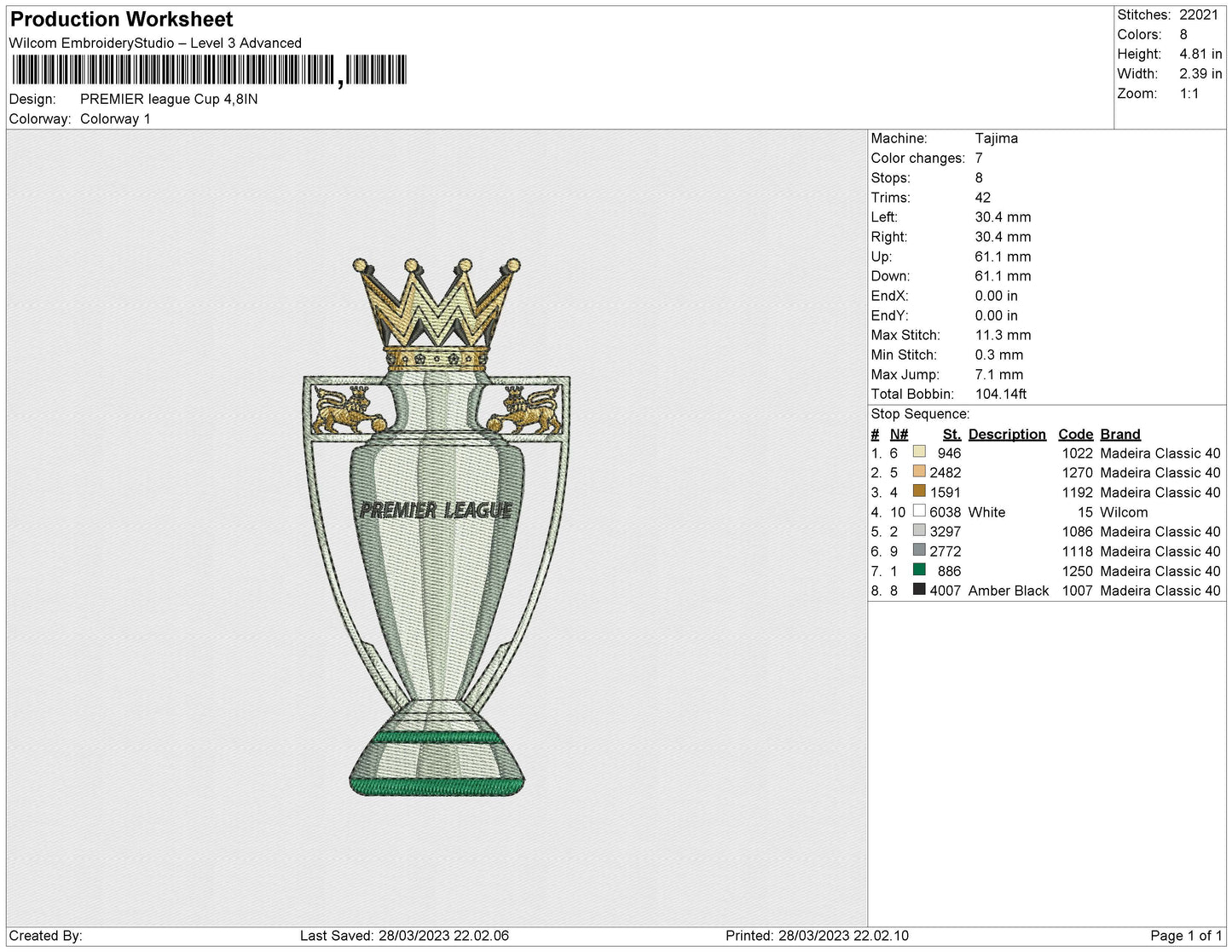
Task: Click the 'Brand' column header
Action: click(x=1120, y=434)
